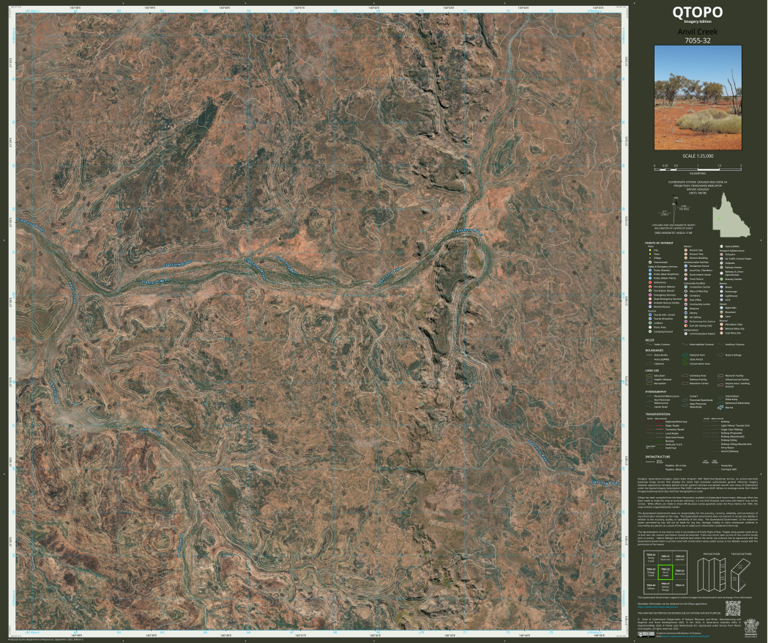
Task: Click the Lookout legend icon
Action: [x=650, y=323]
